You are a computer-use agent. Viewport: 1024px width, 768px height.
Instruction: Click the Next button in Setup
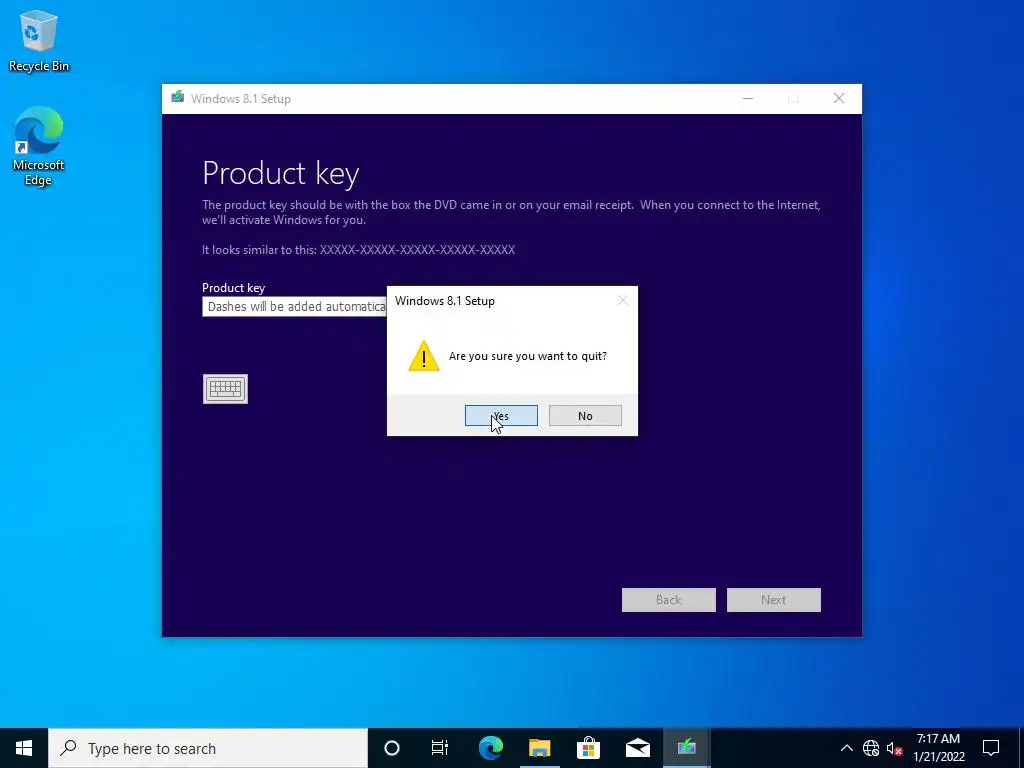[774, 600]
